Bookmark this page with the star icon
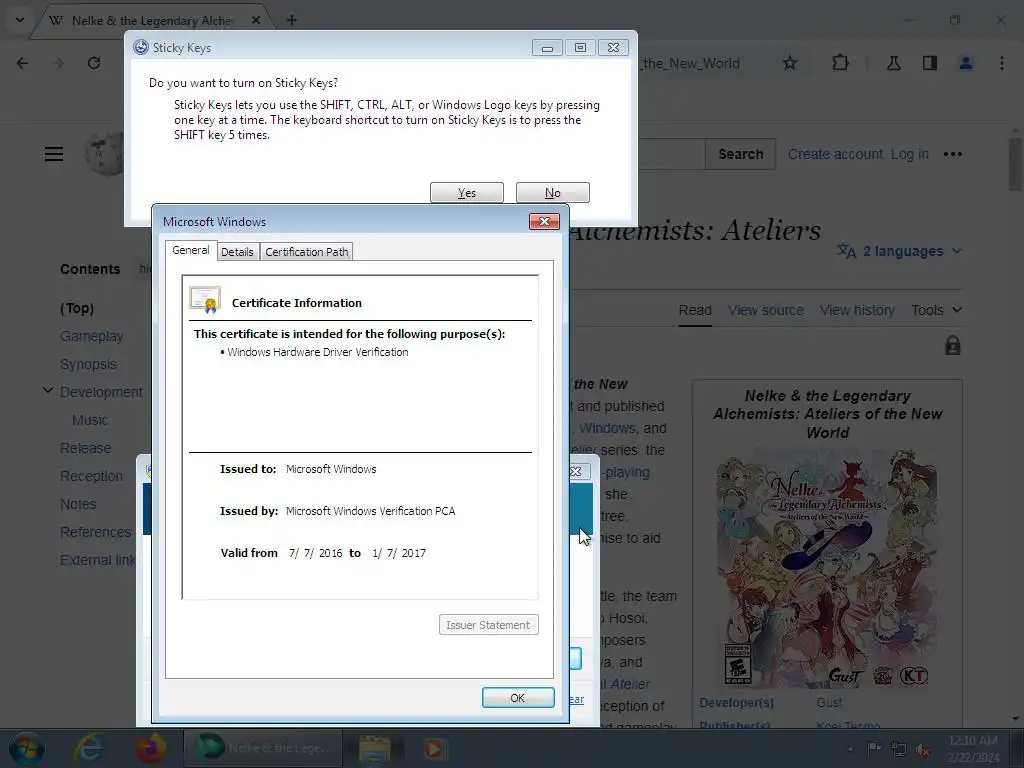 pyautogui.click(x=790, y=63)
